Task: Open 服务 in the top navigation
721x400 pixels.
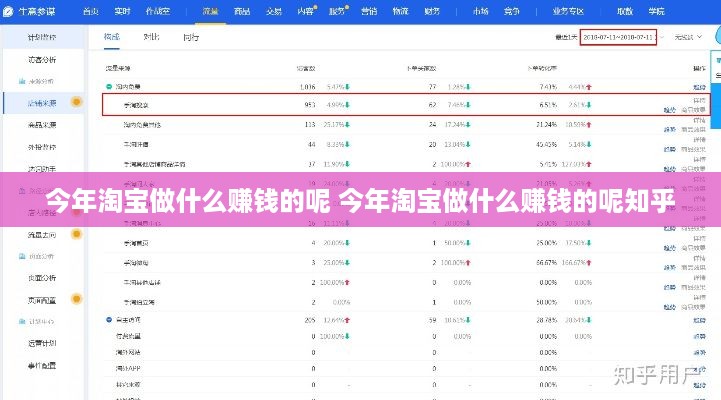Action: 337,11
